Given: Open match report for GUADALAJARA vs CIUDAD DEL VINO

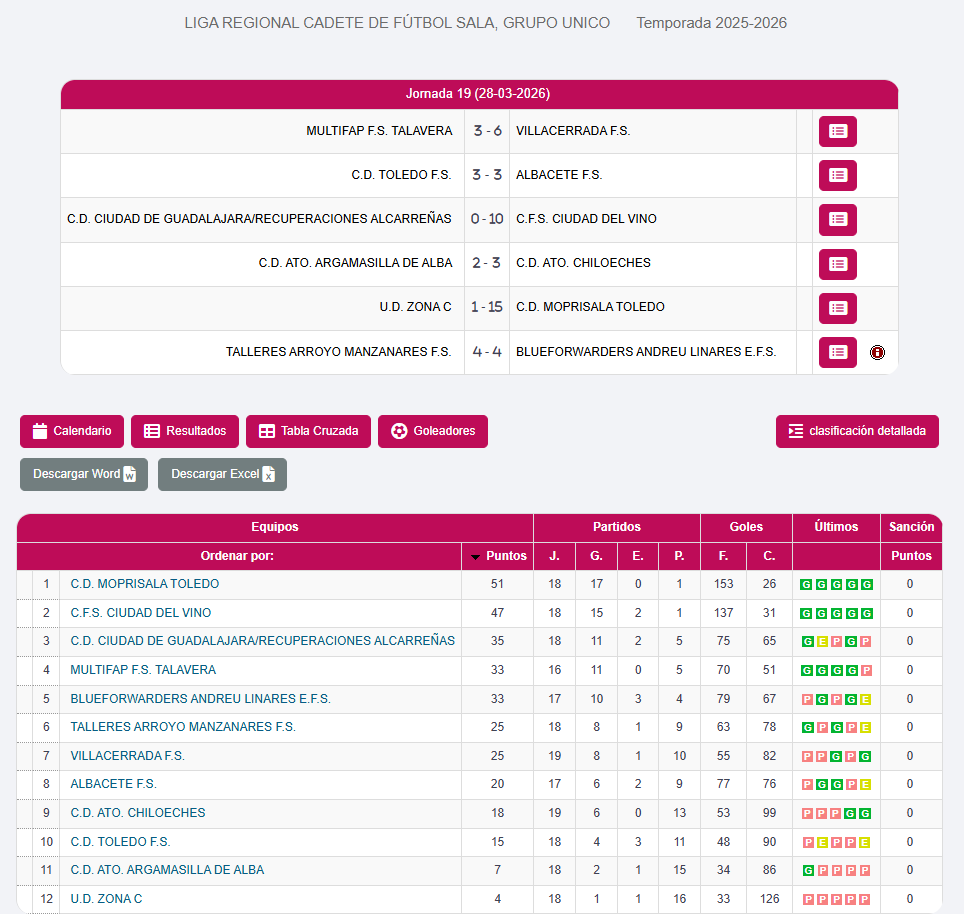Looking at the screenshot, I should tap(837, 220).
